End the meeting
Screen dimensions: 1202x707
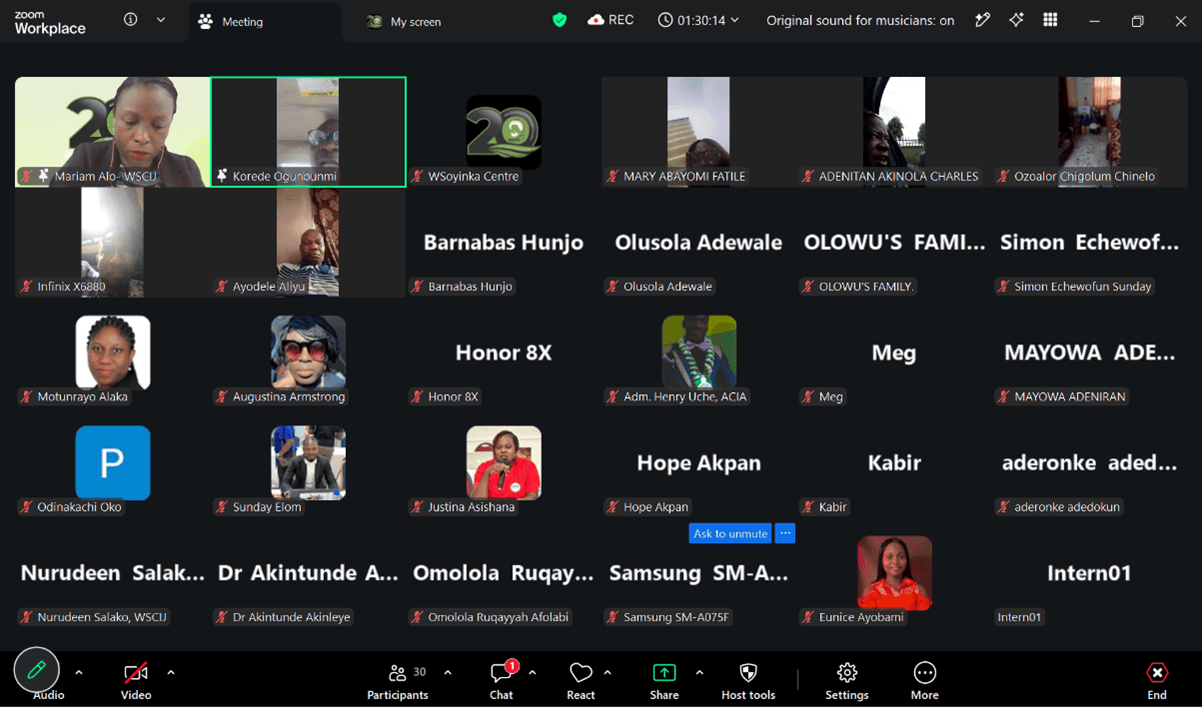[1157, 681]
